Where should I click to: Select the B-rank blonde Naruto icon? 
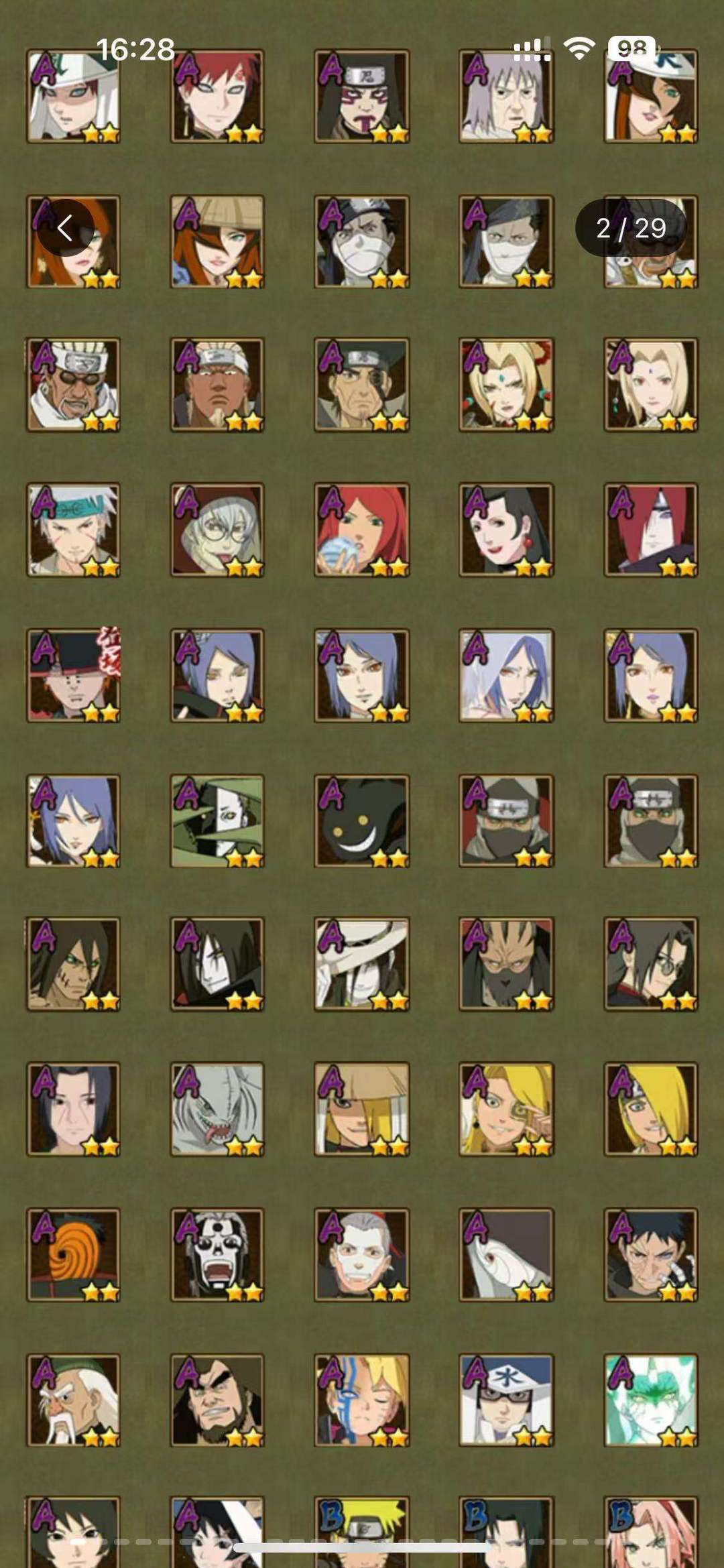pyautogui.click(x=361, y=1532)
